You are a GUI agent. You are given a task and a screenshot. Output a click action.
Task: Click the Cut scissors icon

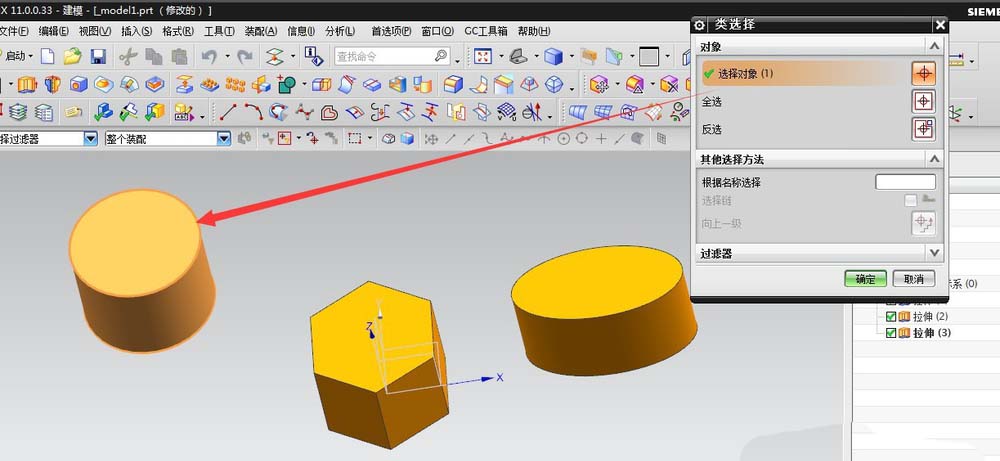pos(128,56)
